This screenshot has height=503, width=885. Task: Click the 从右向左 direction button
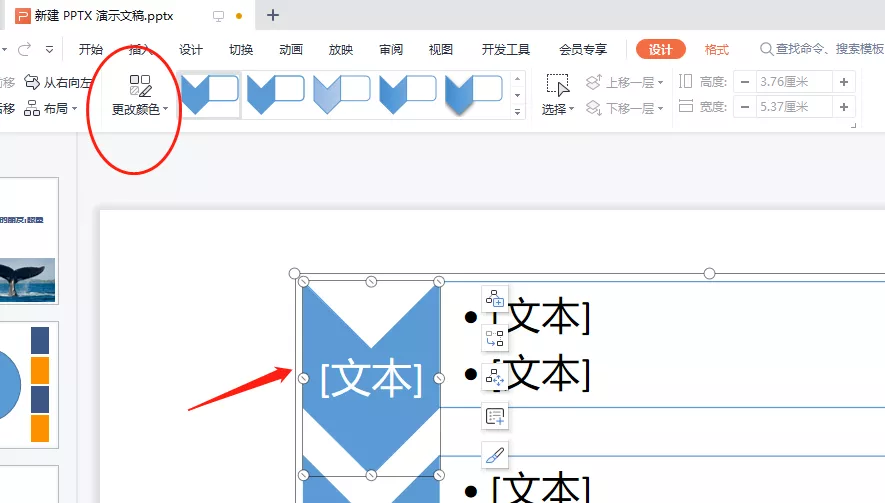(58, 82)
